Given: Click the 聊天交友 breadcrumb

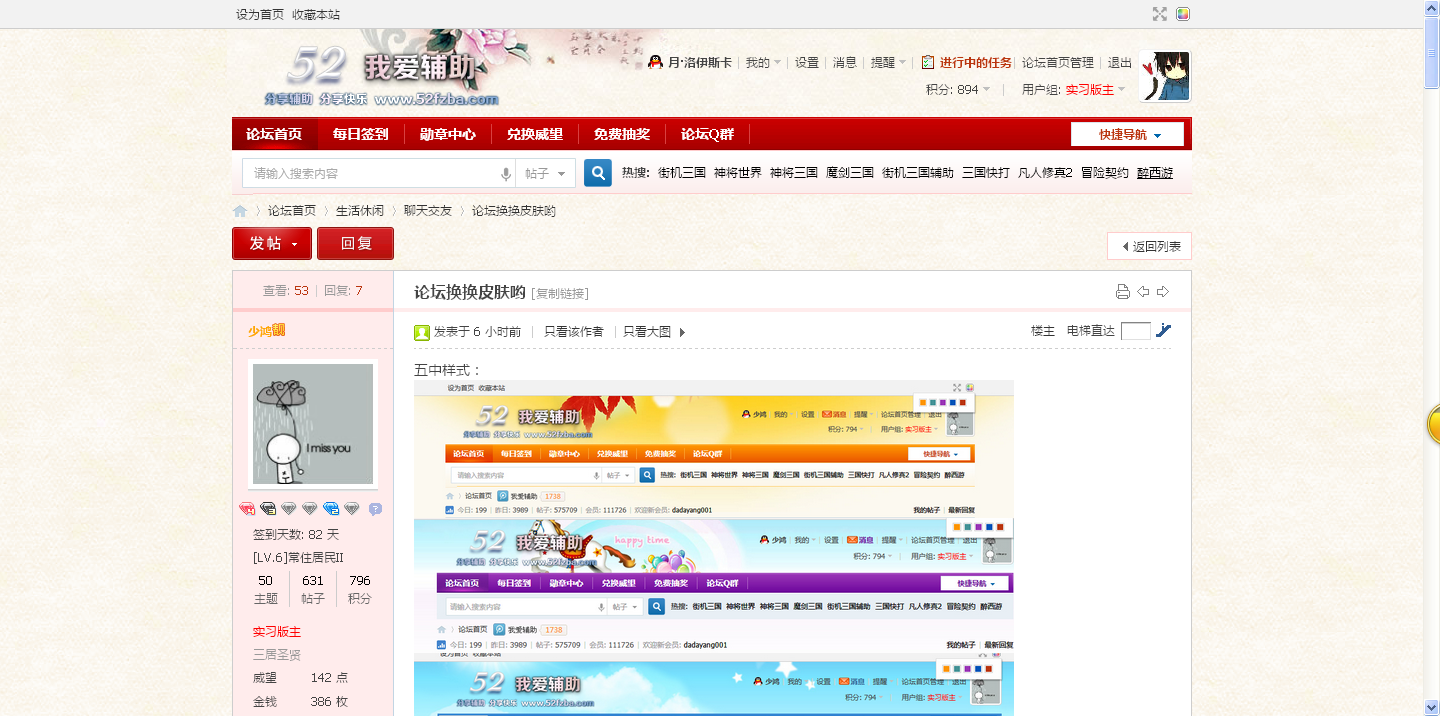Looking at the screenshot, I should coord(428,211).
